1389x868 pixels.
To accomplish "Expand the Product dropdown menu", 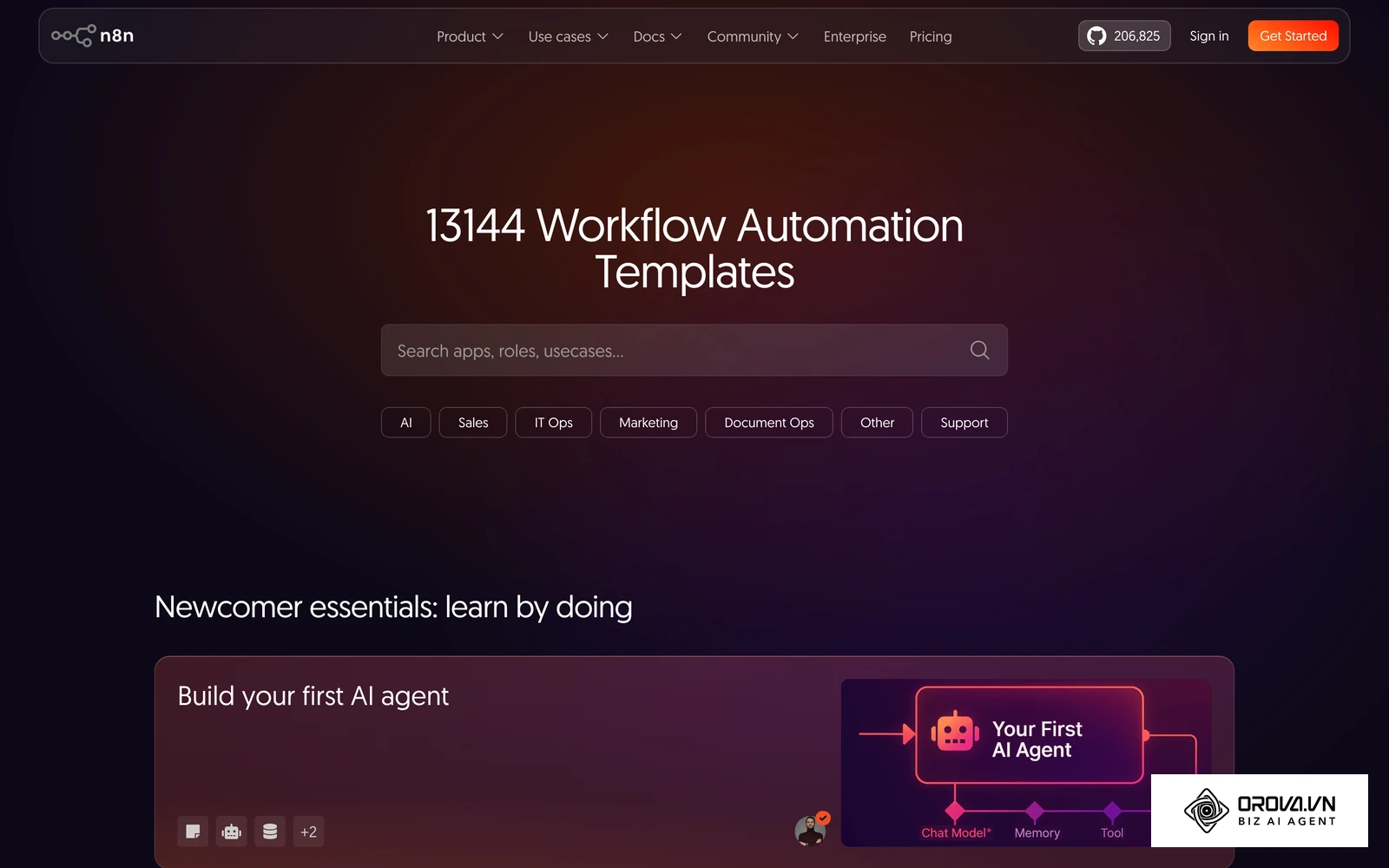I will [x=470, y=36].
